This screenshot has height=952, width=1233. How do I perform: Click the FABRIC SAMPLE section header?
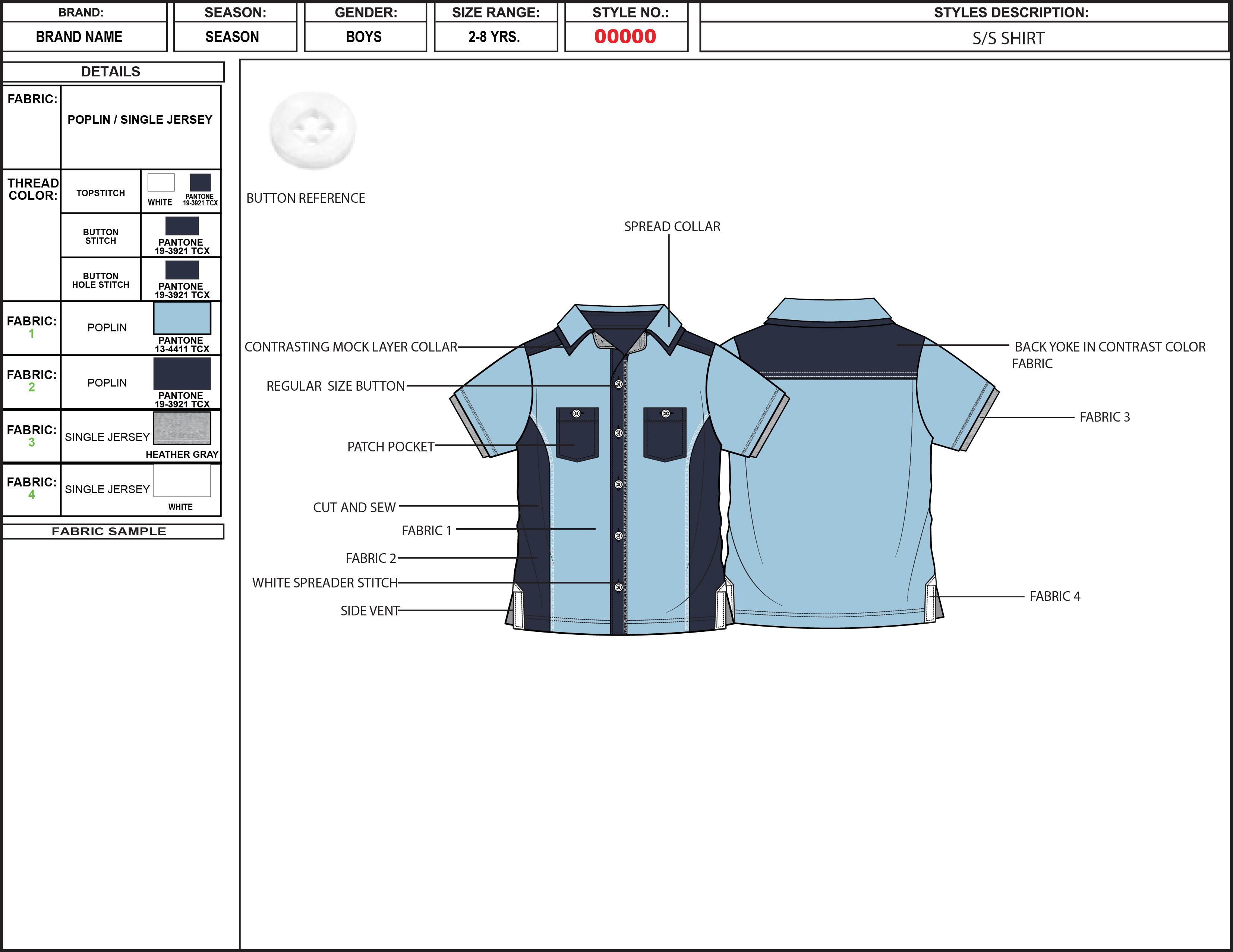click(109, 531)
